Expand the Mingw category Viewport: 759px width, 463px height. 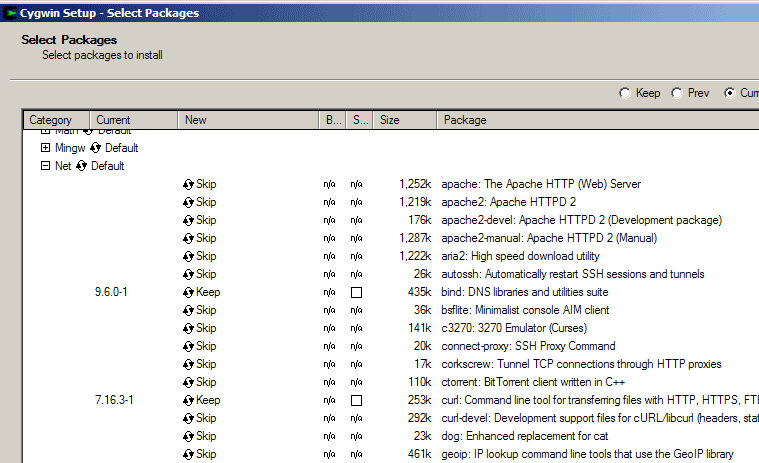(x=45, y=148)
